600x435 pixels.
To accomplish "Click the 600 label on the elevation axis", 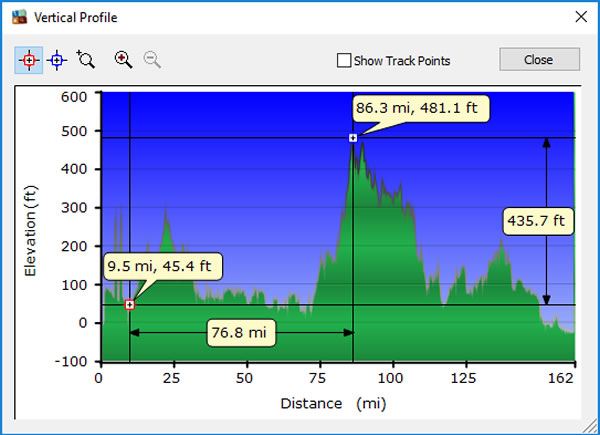I will click(74, 96).
